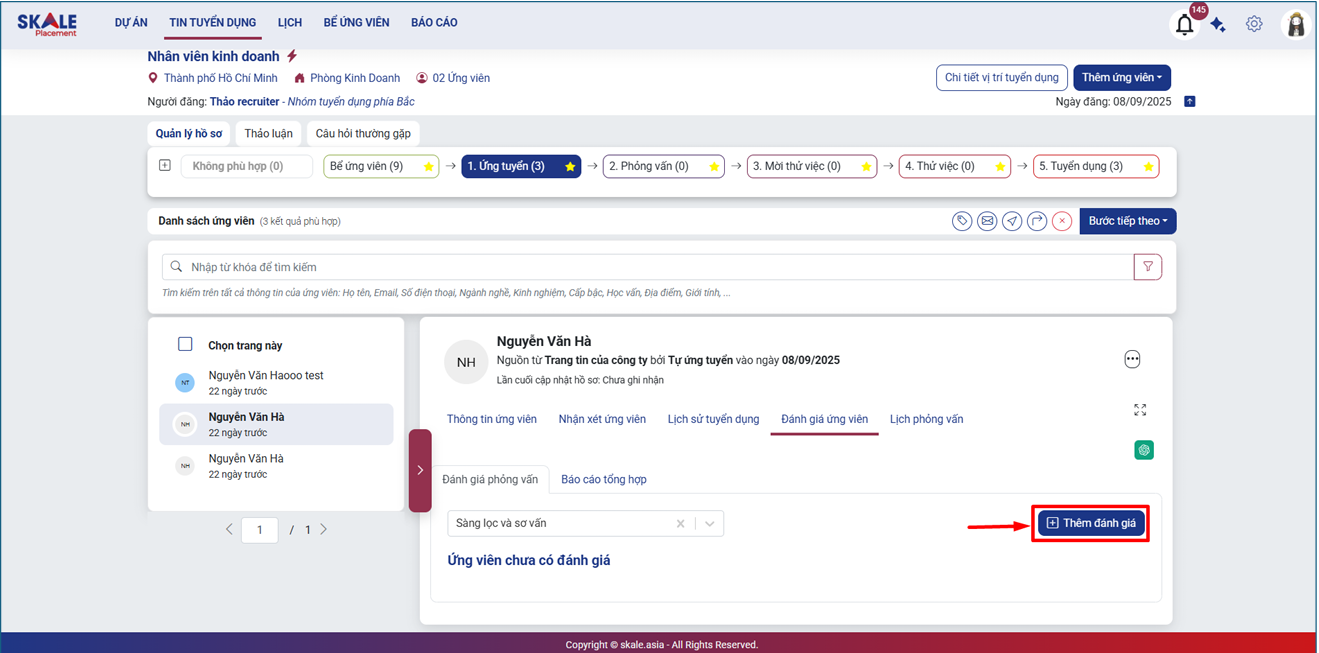Image resolution: width=1319 pixels, height=653 pixels.
Task: Click the green ChatGPT icon
Action: 1144,450
